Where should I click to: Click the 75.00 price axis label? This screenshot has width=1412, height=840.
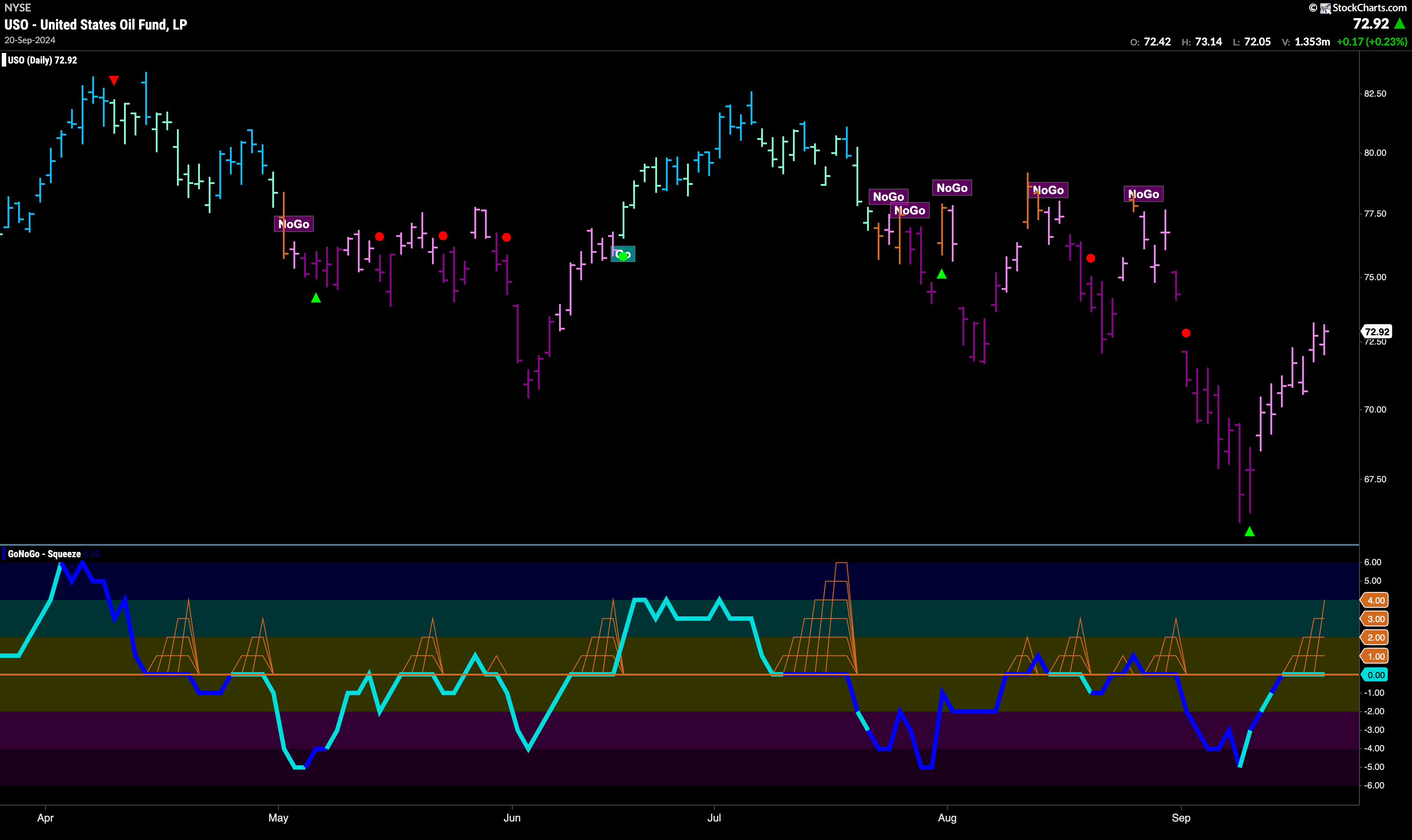pos(1375,277)
